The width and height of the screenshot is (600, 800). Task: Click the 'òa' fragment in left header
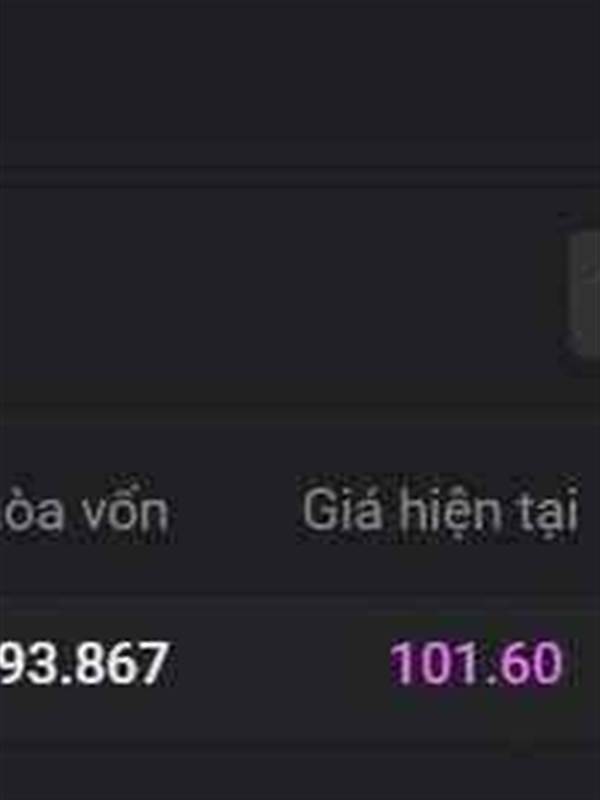pyautogui.click(x=32, y=510)
